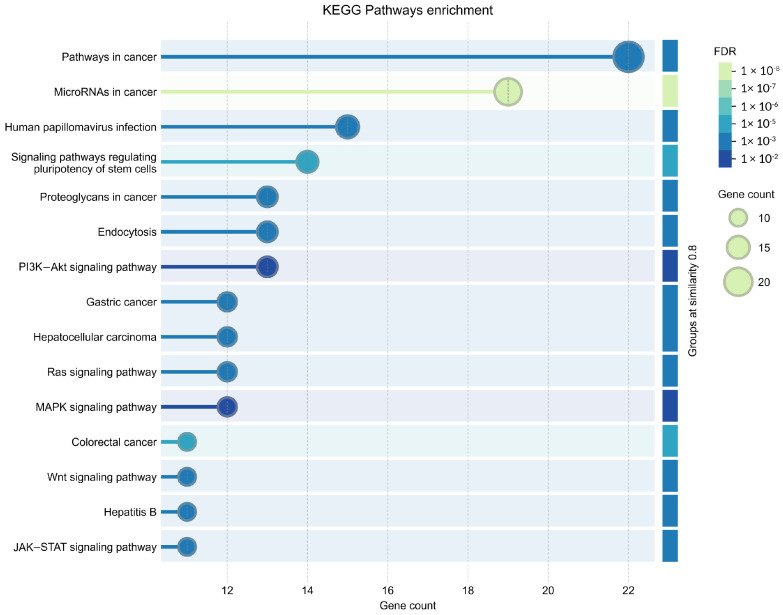Click the KEGG Pathways enrichment title
The height and width of the screenshot is (615, 783).
[x=407, y=10]
